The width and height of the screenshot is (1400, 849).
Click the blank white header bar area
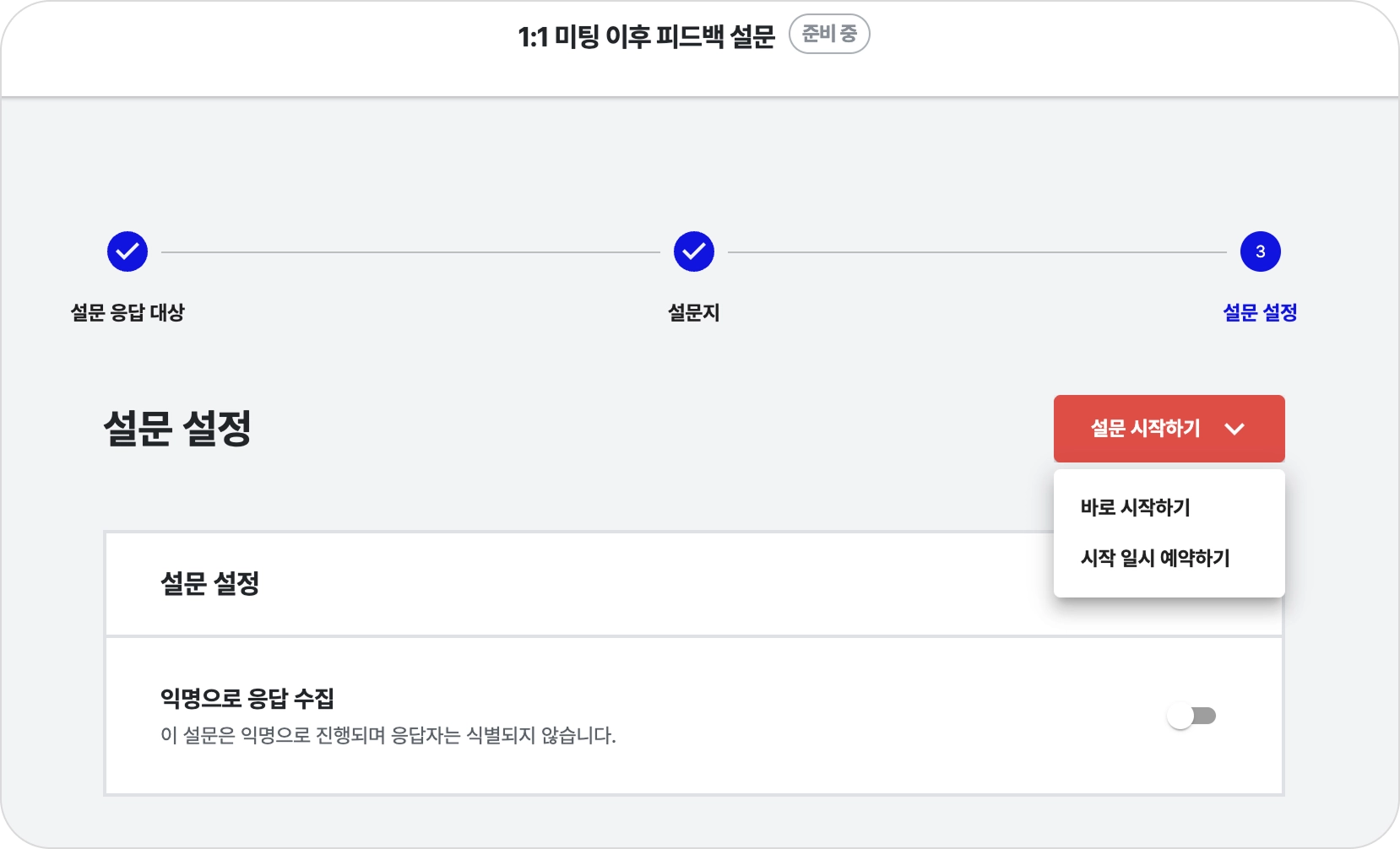point(253,51)
